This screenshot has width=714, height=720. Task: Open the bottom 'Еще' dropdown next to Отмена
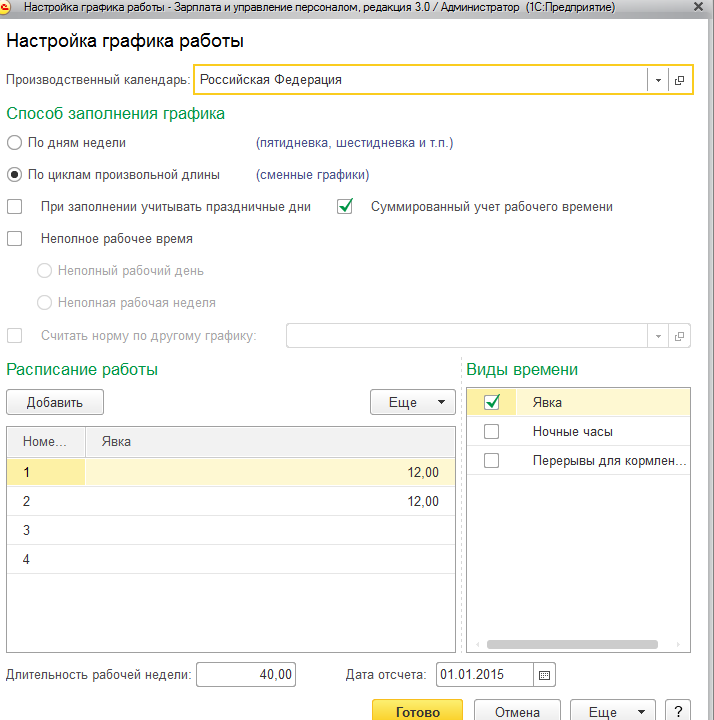(x=613, y=712)
